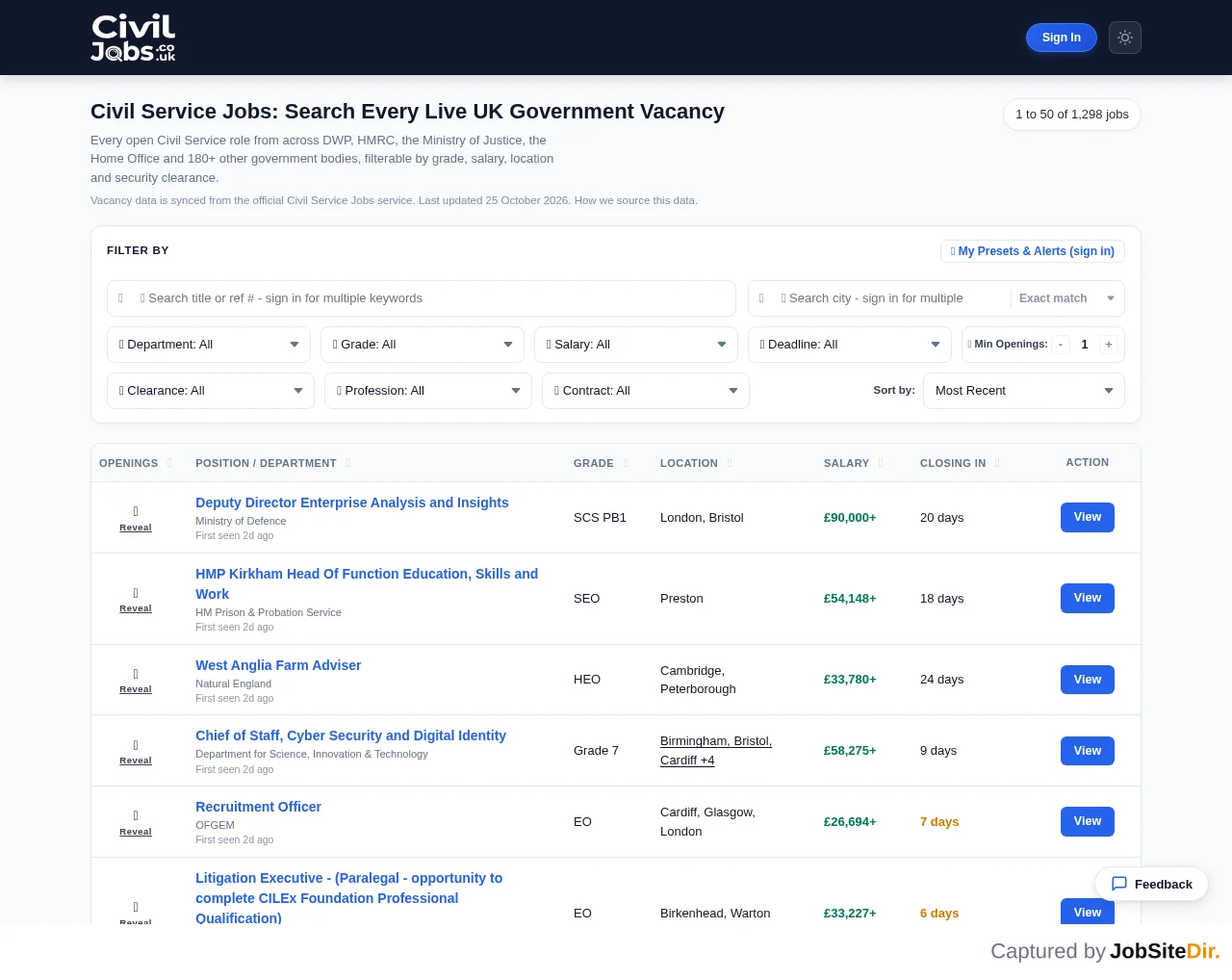Open HMP Kirkham Head Of Function job title
Screen dimensions: 1232x980
pyautogui.click(x=367, y=584)
